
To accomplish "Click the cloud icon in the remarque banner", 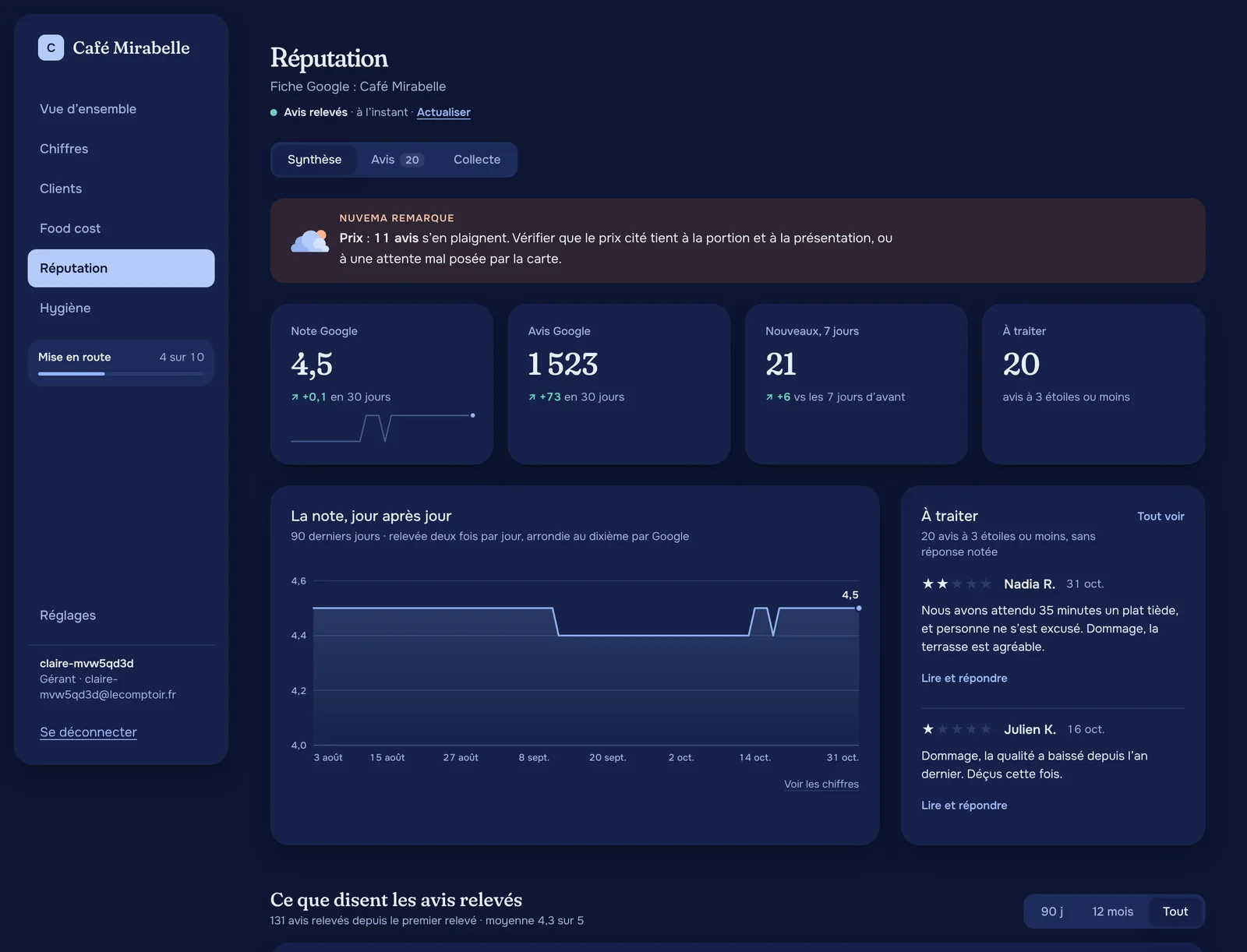I will [310, 241].
